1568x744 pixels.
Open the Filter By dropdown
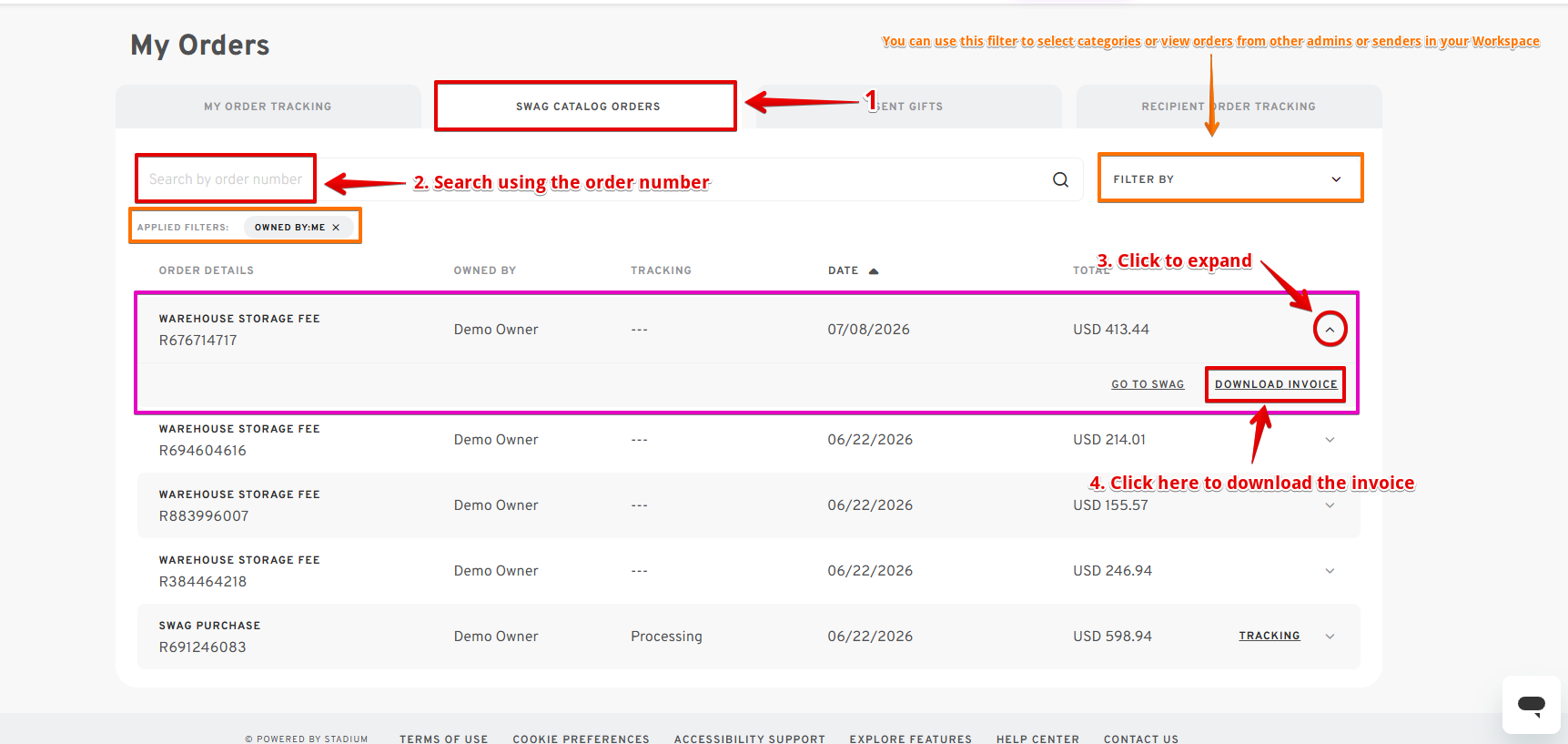click(x=1230, y=178)
